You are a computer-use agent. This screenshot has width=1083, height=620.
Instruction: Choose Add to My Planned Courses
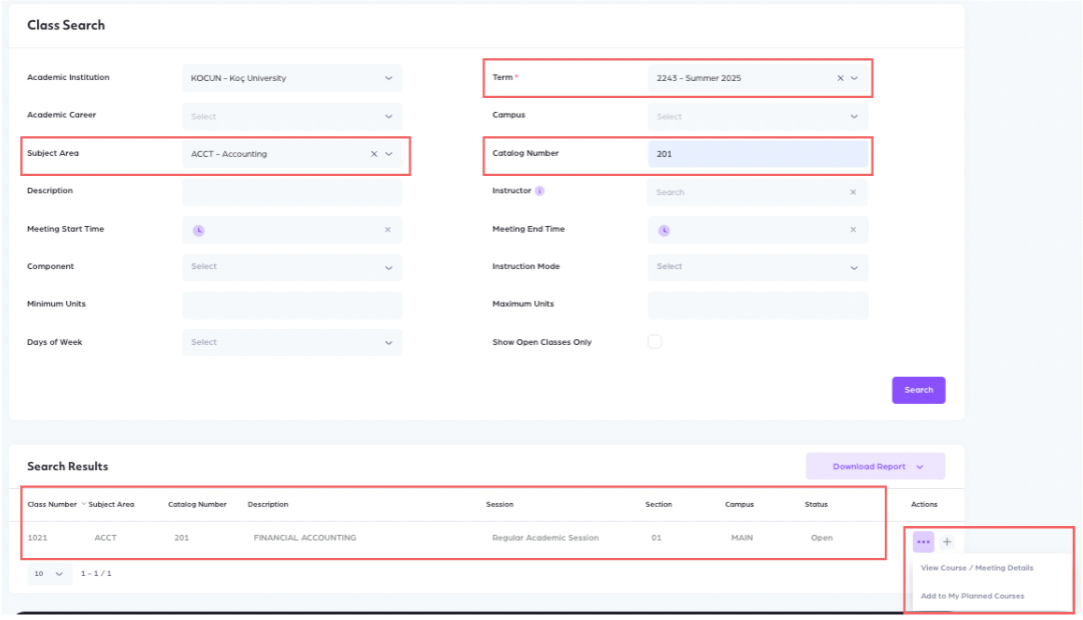pos(972,596)
